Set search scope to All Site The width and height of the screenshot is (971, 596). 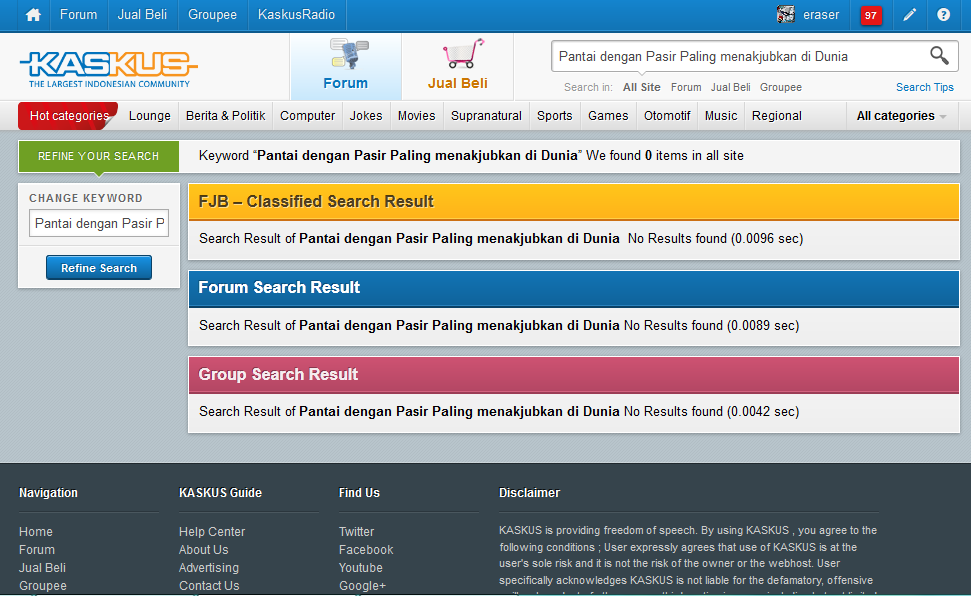click(x=642, y=87)
